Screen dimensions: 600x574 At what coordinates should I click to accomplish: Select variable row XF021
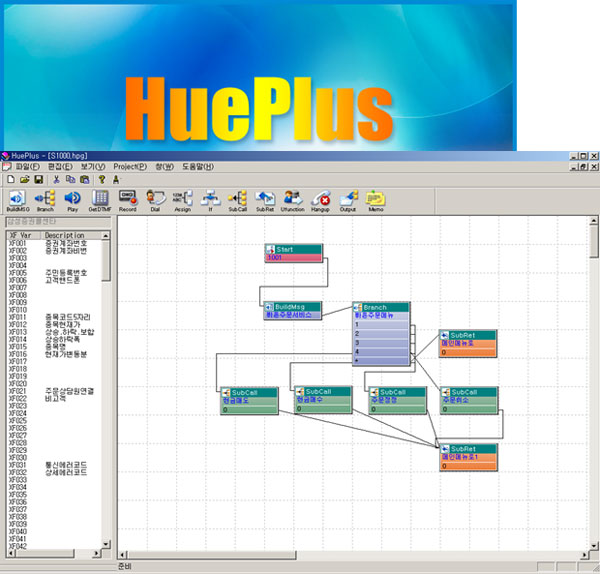(x=54, y=391)
